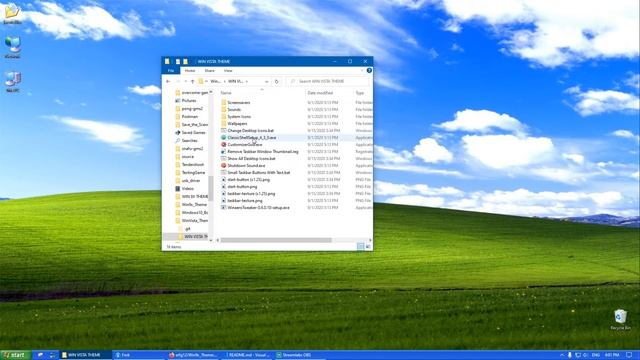The image size is (640, 360).
Task: Go back with the Back arrow
Action: [x=168, y=82]
